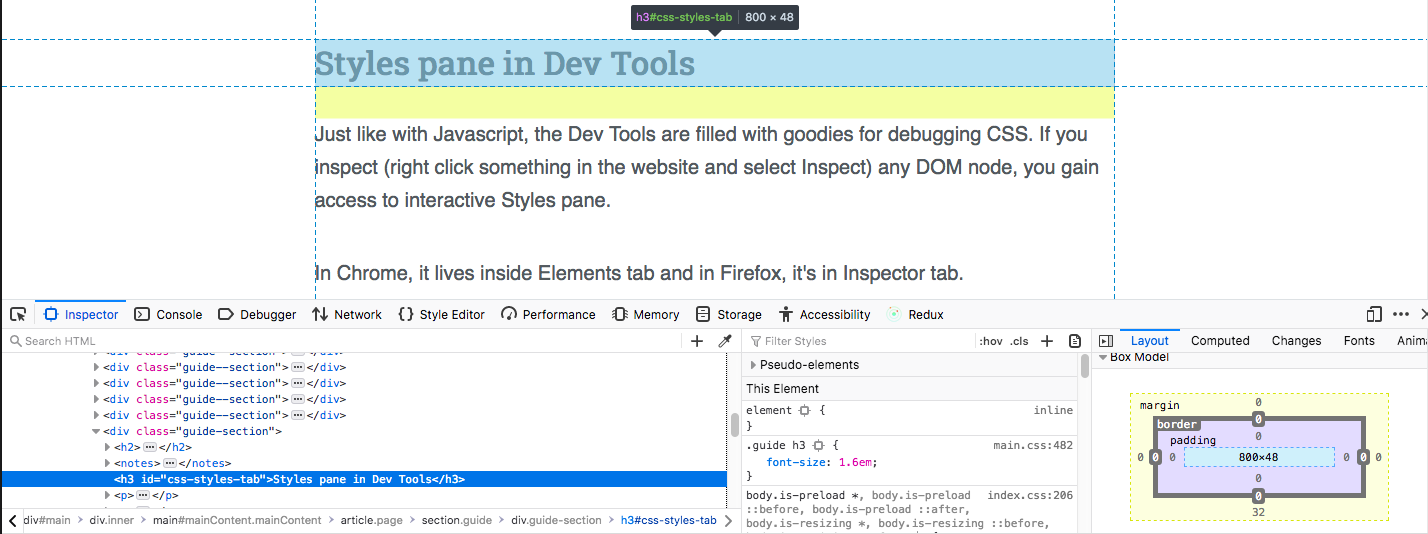1428x534 pixels.
Task: Click the ellipsis badge inside h2 node
Action: point(150,447)
